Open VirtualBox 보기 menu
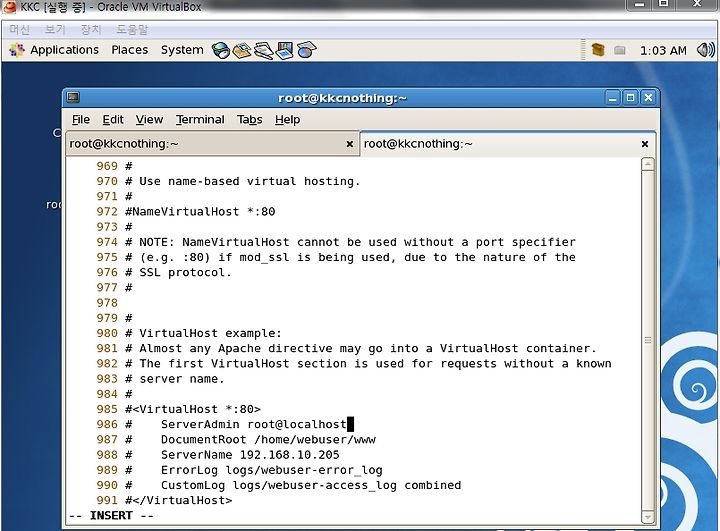The width and height of the screenshot is (720, 531). (55, 30)
